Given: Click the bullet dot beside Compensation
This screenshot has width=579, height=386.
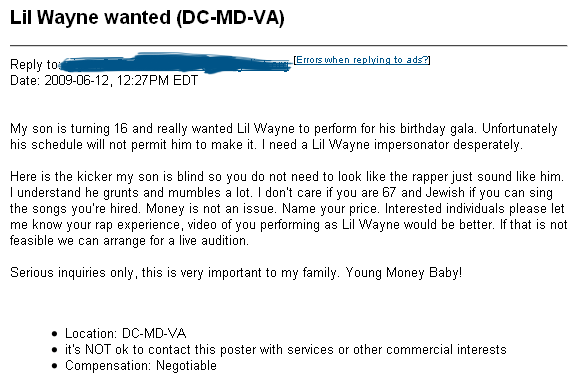Looking at the screenshot, I should pyautogui.click(x=55, y=366).
